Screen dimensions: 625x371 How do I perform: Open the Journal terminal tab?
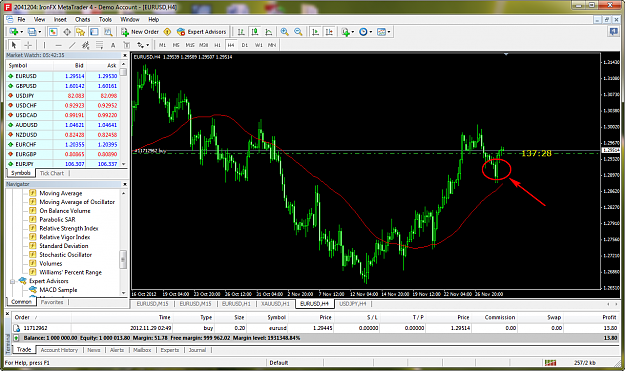point(197,350)
